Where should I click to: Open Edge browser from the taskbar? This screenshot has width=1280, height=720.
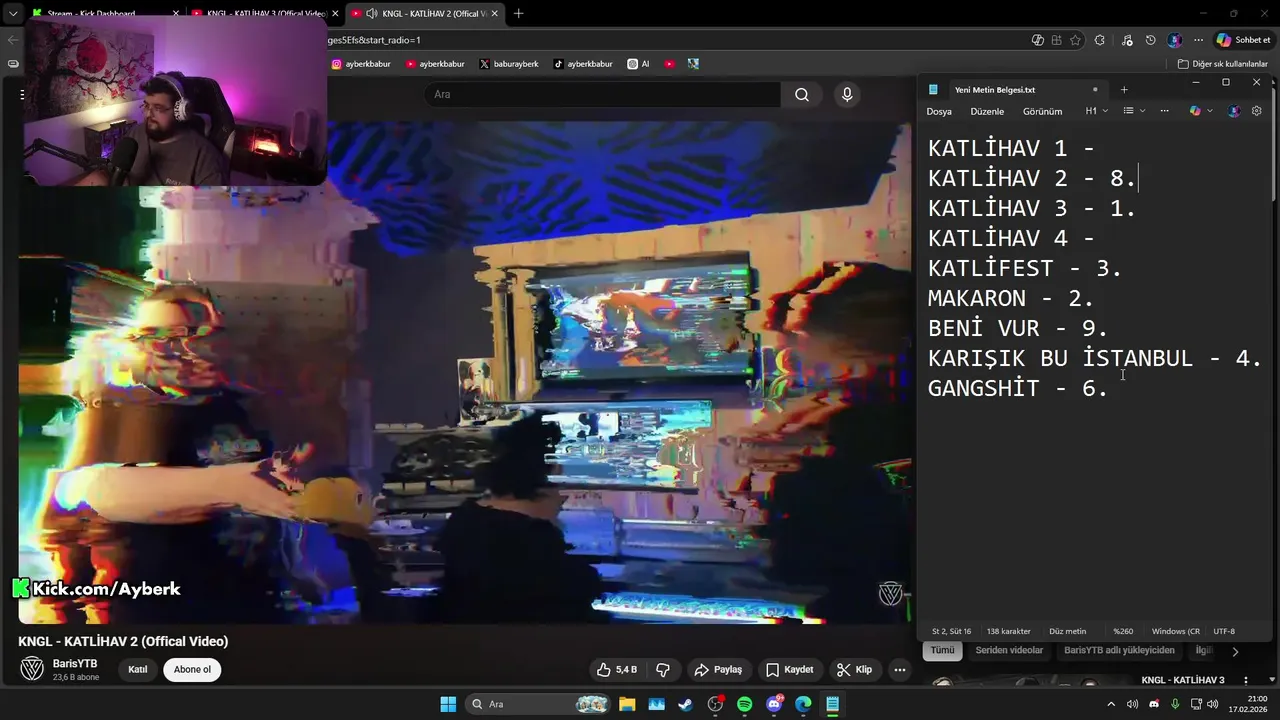point(803,704)
